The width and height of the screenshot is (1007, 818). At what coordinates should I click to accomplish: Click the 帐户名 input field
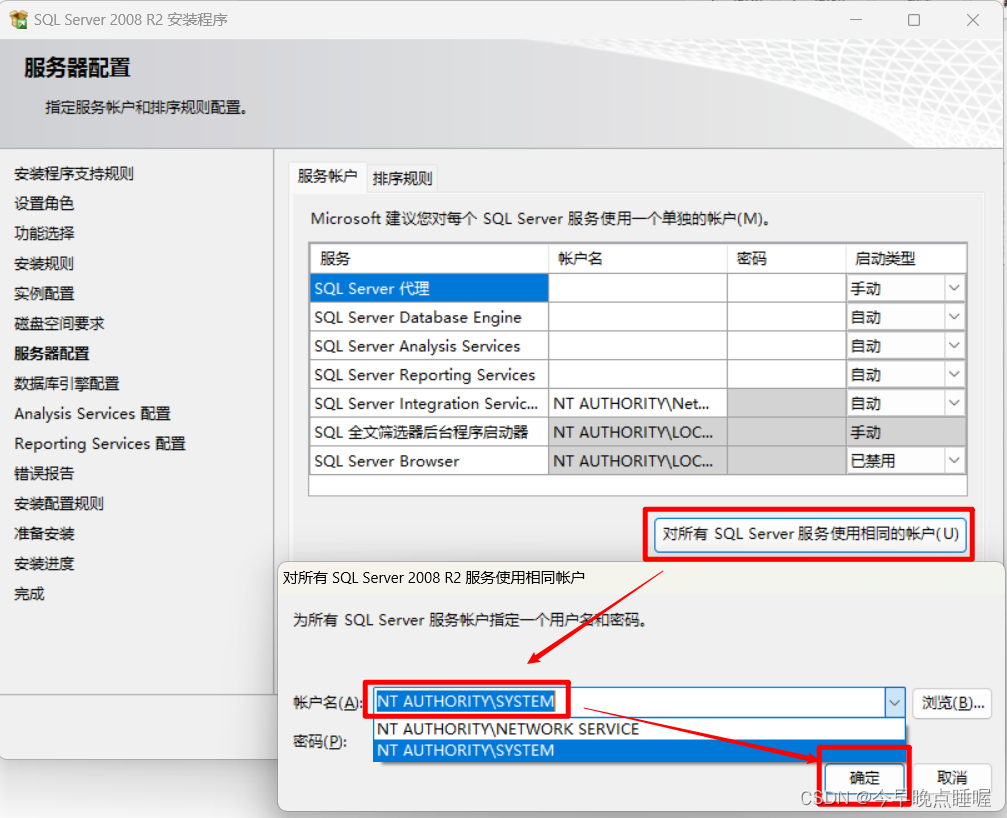pos(629,702)
